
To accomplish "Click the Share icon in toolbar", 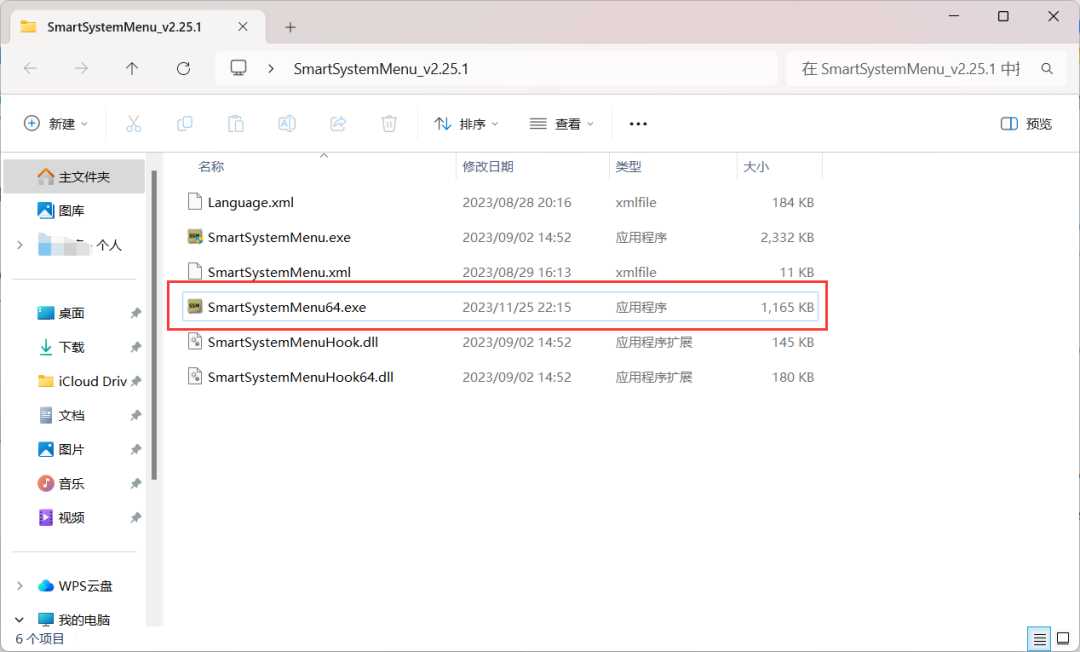I will [x=338, y=124].
